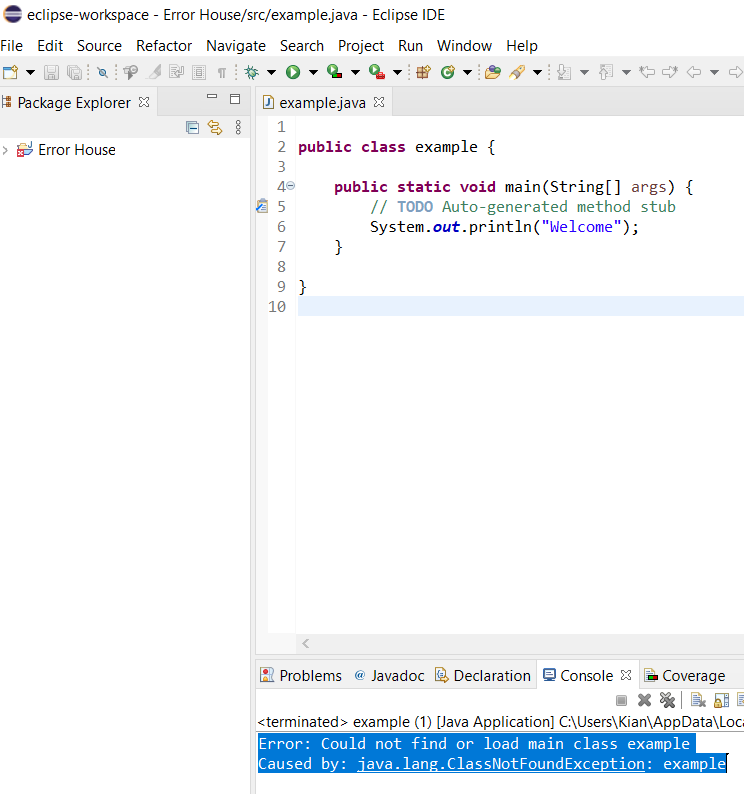Click Collapse All in Package Explorer

[x=192, y=128]
